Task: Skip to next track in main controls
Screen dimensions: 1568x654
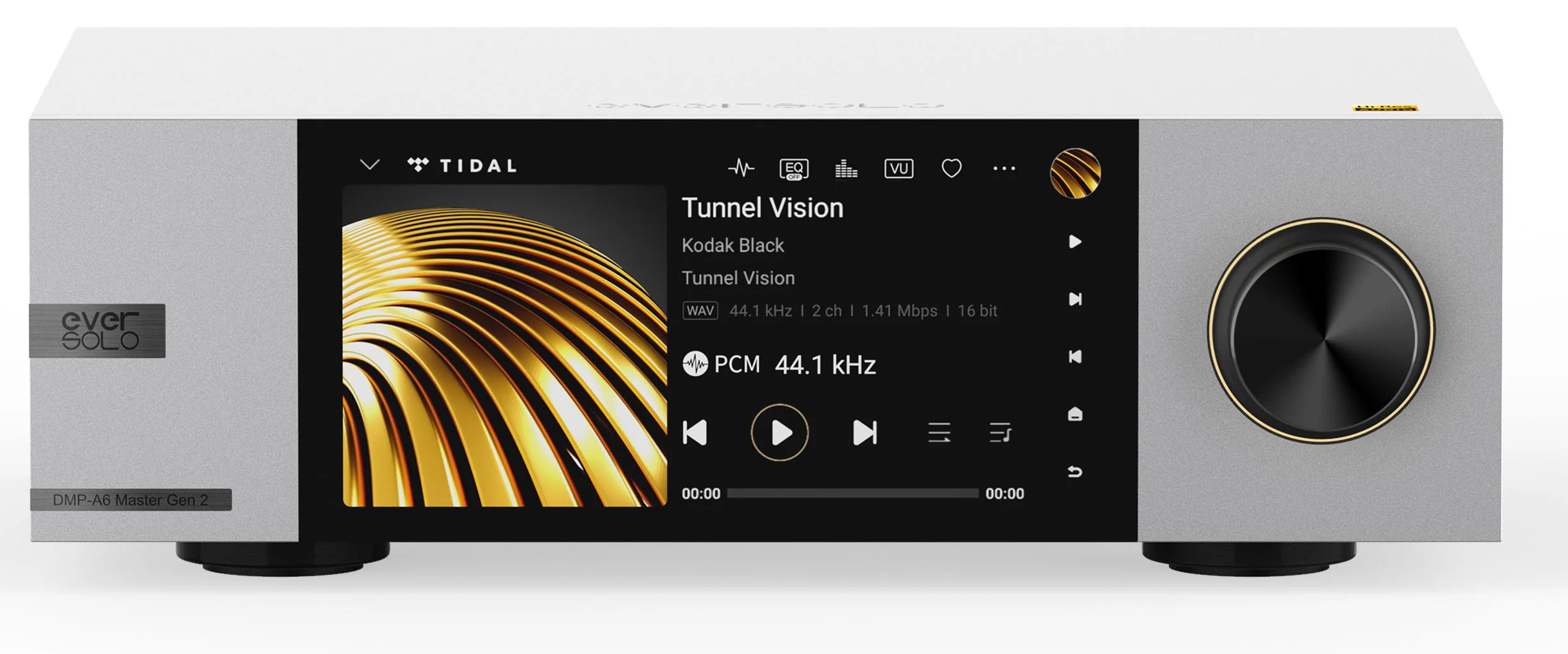Action: 864,433
